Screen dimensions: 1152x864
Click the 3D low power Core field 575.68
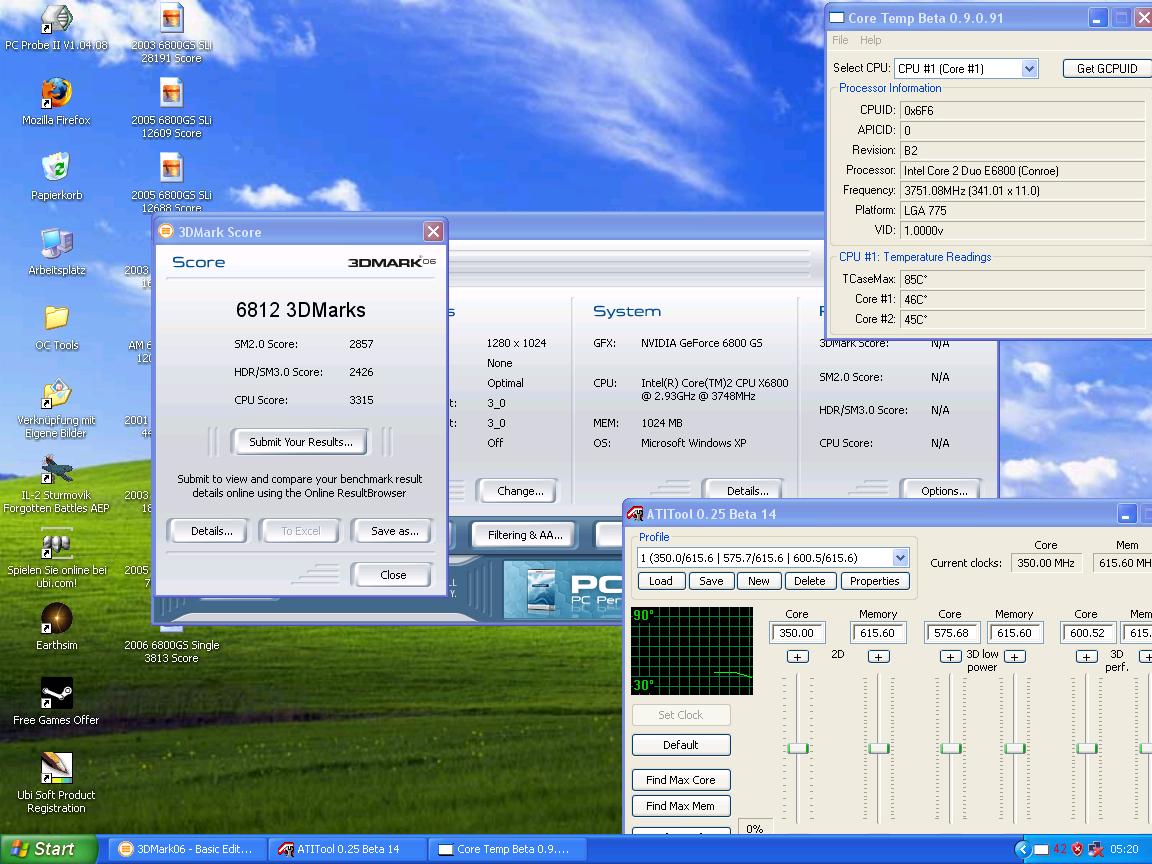pos(951,633)
